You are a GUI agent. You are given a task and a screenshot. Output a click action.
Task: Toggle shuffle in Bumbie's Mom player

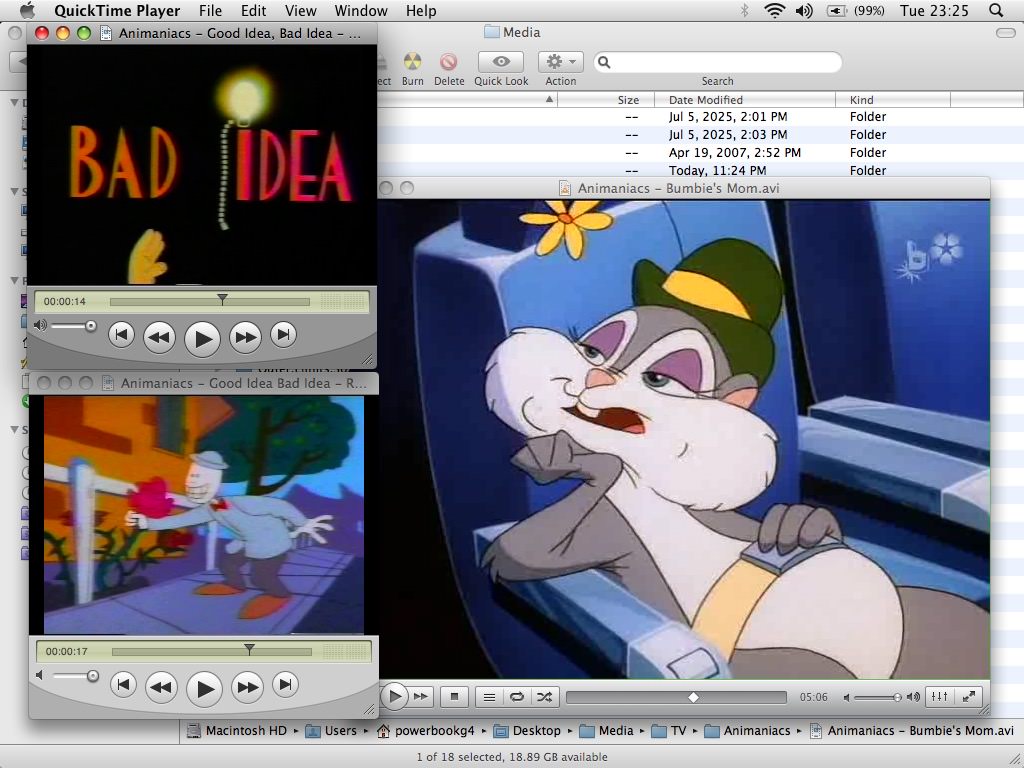pyautogui.click(x=544, y=697)
